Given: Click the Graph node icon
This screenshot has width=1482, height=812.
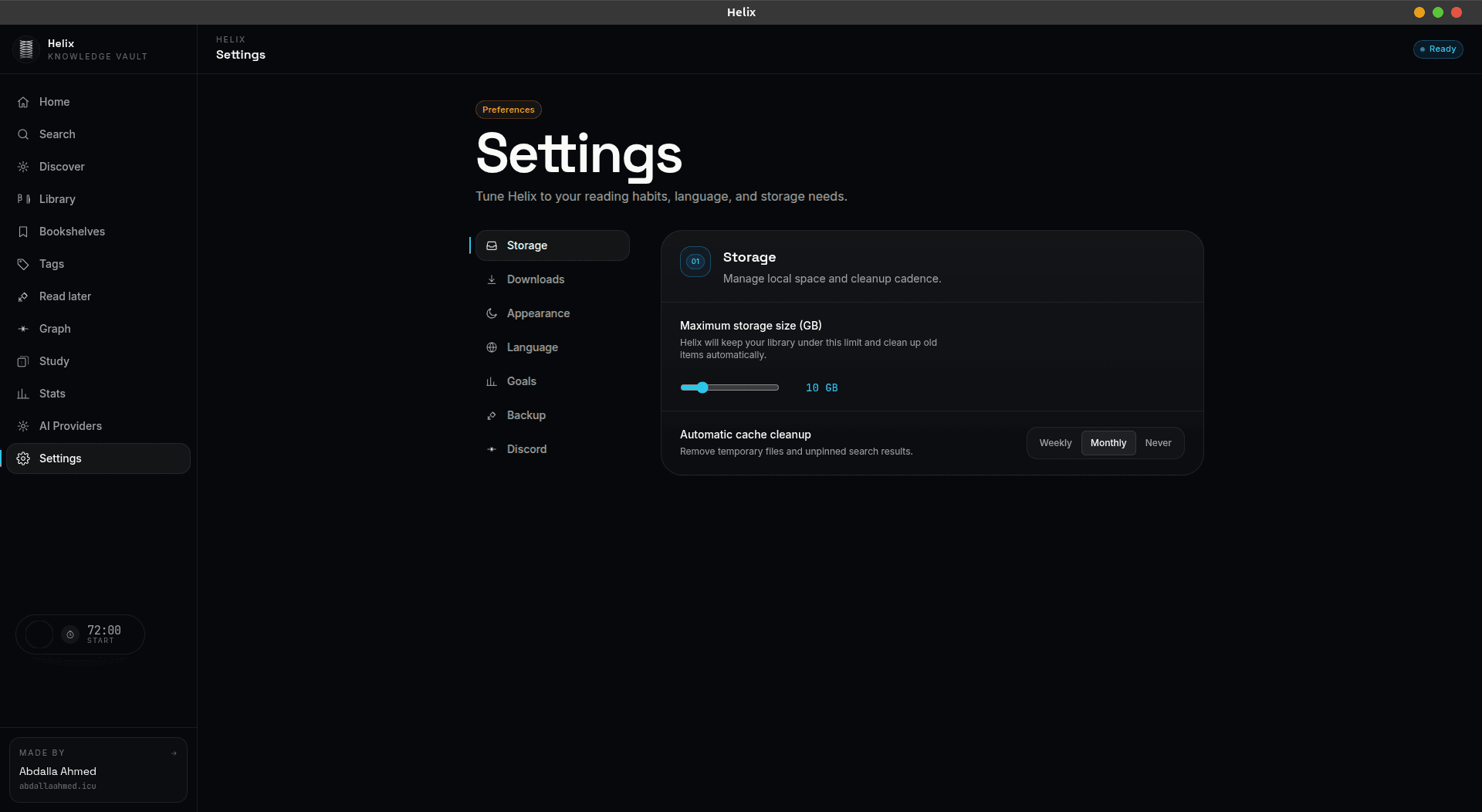Looking at the screenshot, I should [x=23, y=329].
